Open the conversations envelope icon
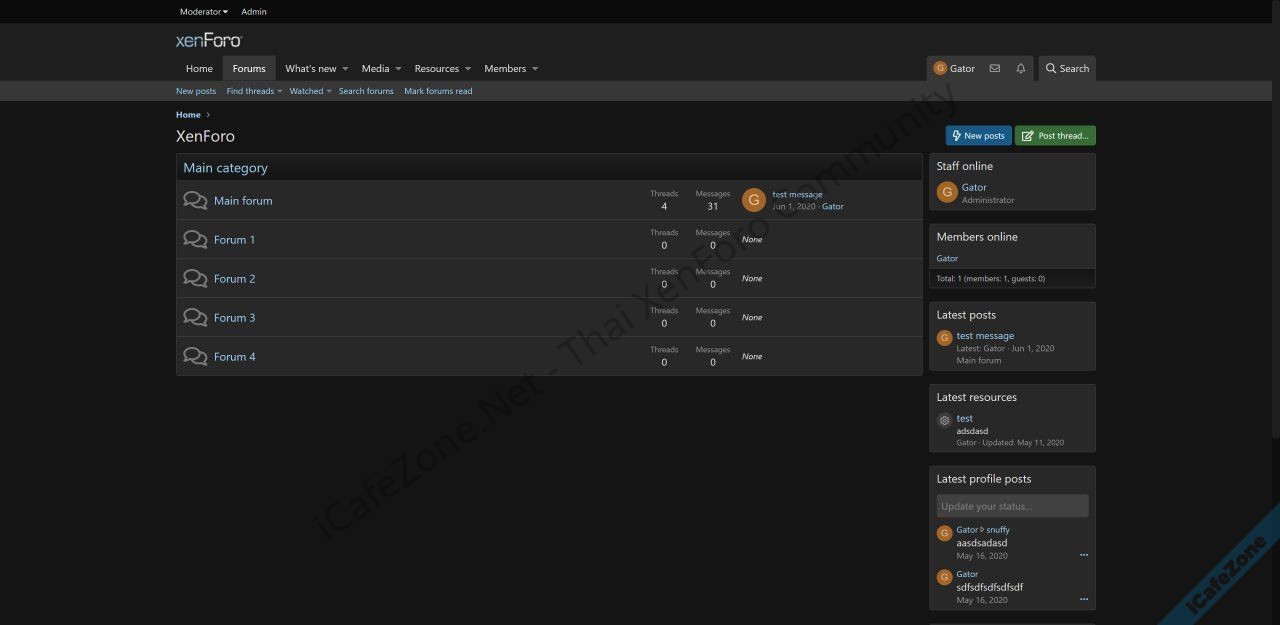 point(994,68)
